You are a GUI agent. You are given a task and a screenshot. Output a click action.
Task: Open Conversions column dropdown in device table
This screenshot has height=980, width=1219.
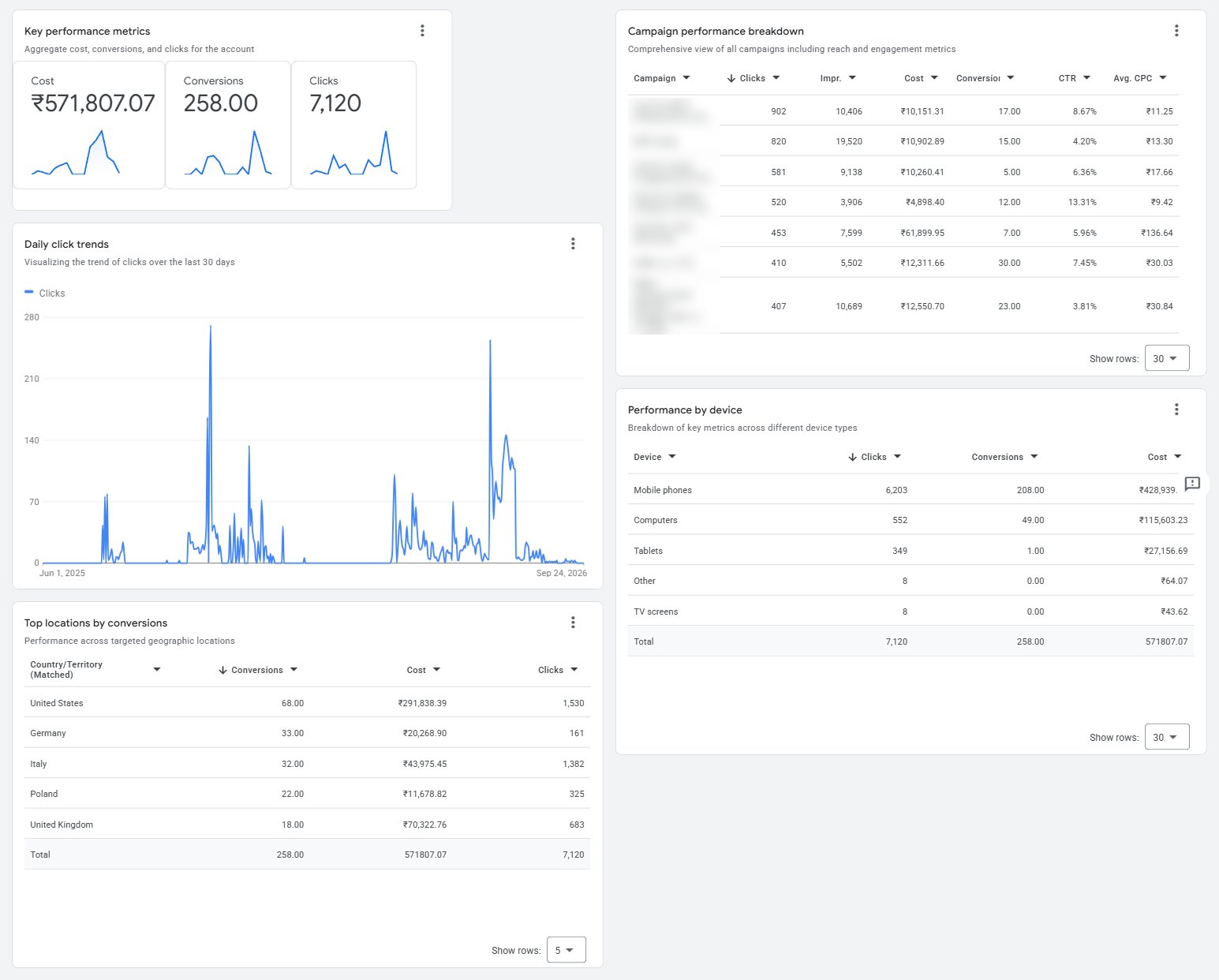point(1034,457)
